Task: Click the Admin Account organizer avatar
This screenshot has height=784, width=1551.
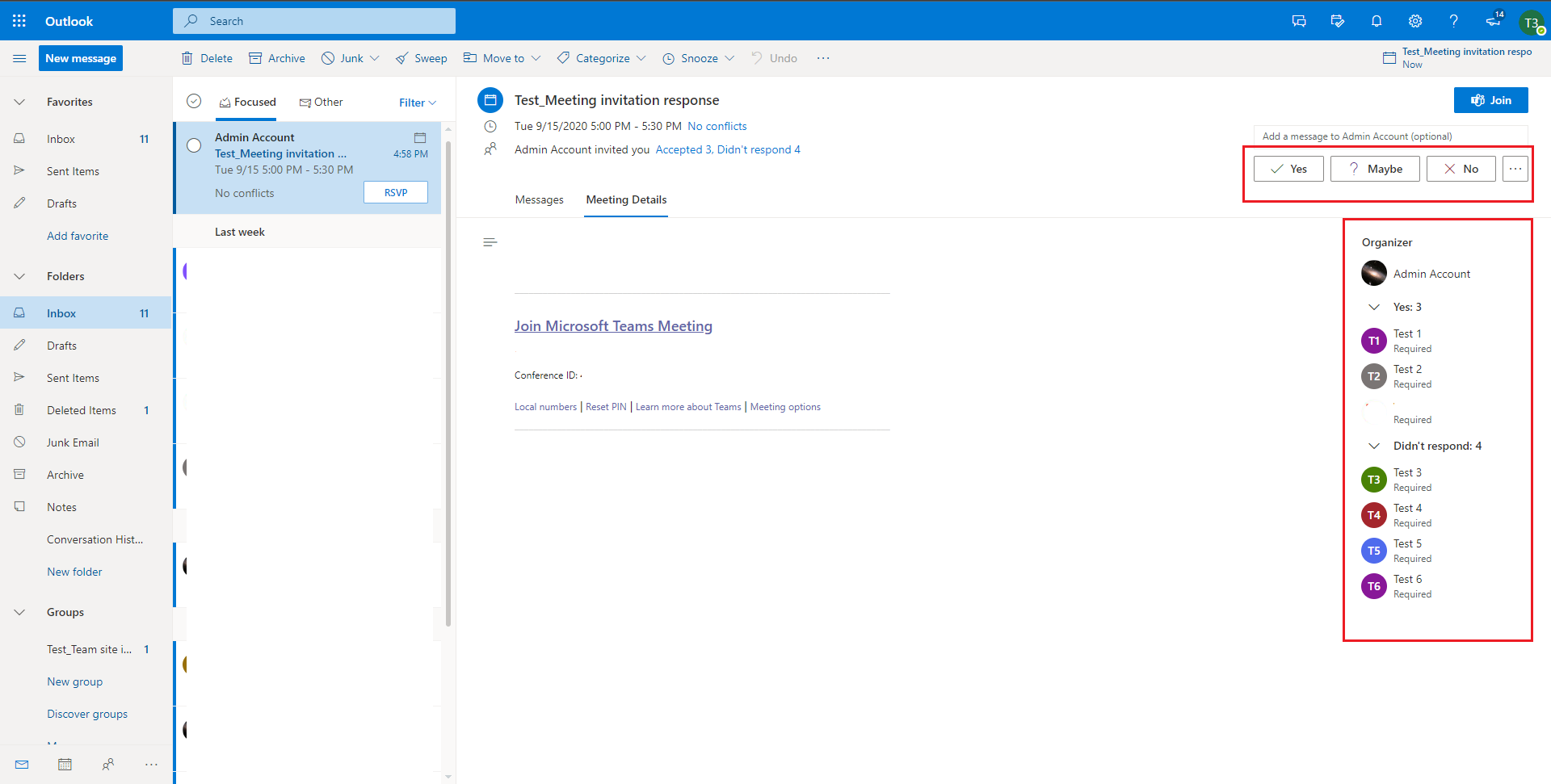Action: pyautogui.click(x=1374, y=273)
